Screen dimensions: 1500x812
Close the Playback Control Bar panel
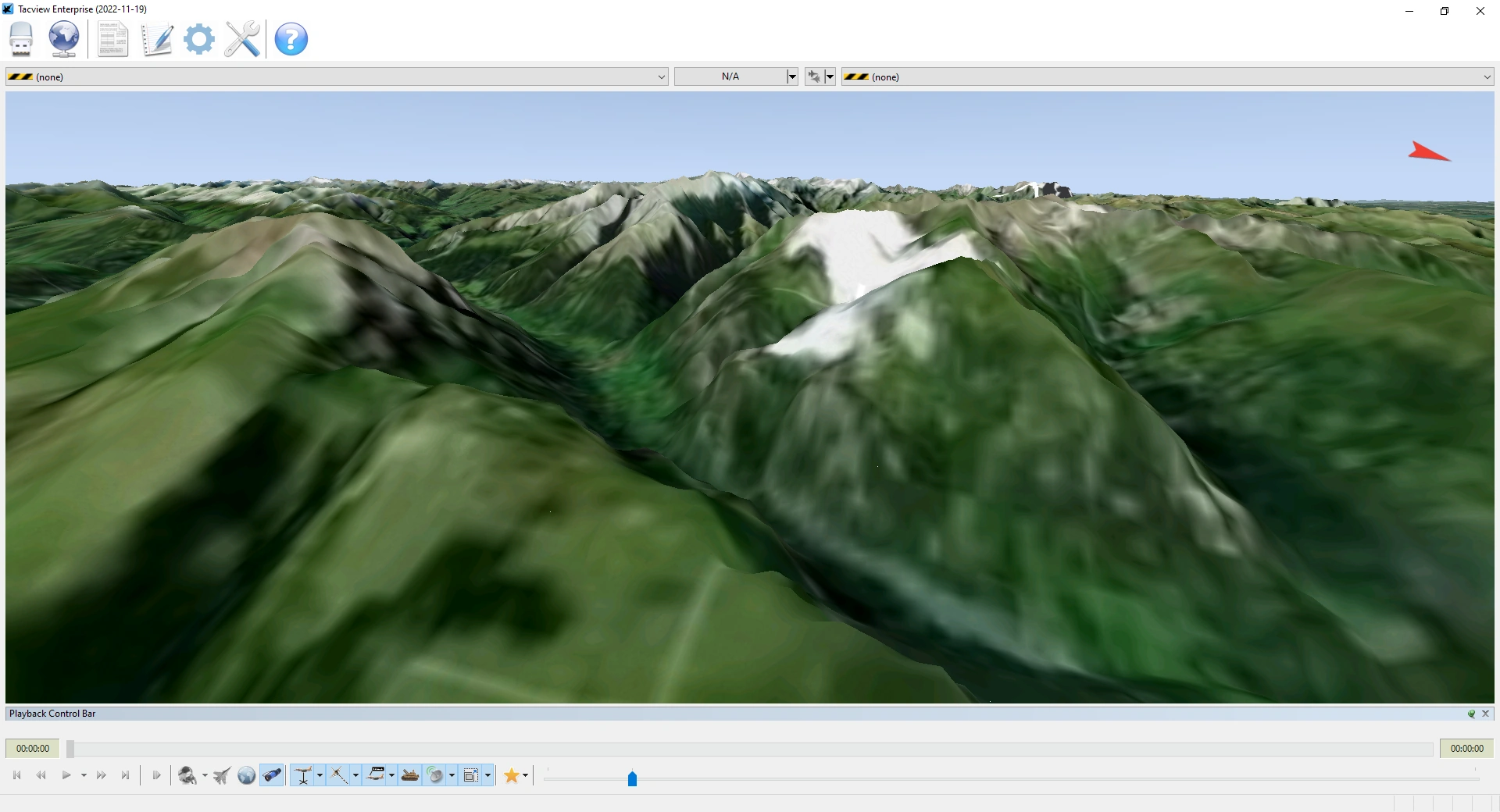click(1486, 714)
